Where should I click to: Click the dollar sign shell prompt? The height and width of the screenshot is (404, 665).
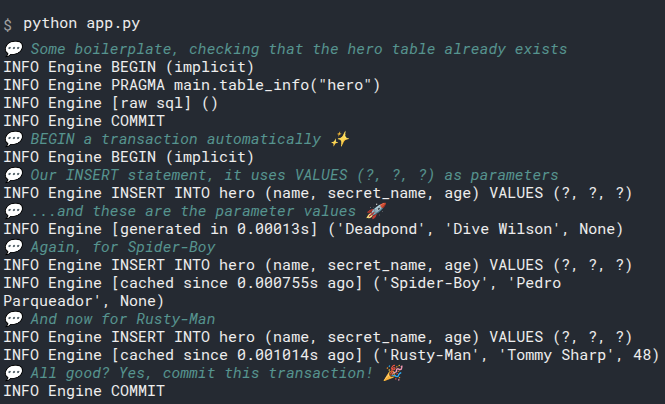[x=8, y=21]
